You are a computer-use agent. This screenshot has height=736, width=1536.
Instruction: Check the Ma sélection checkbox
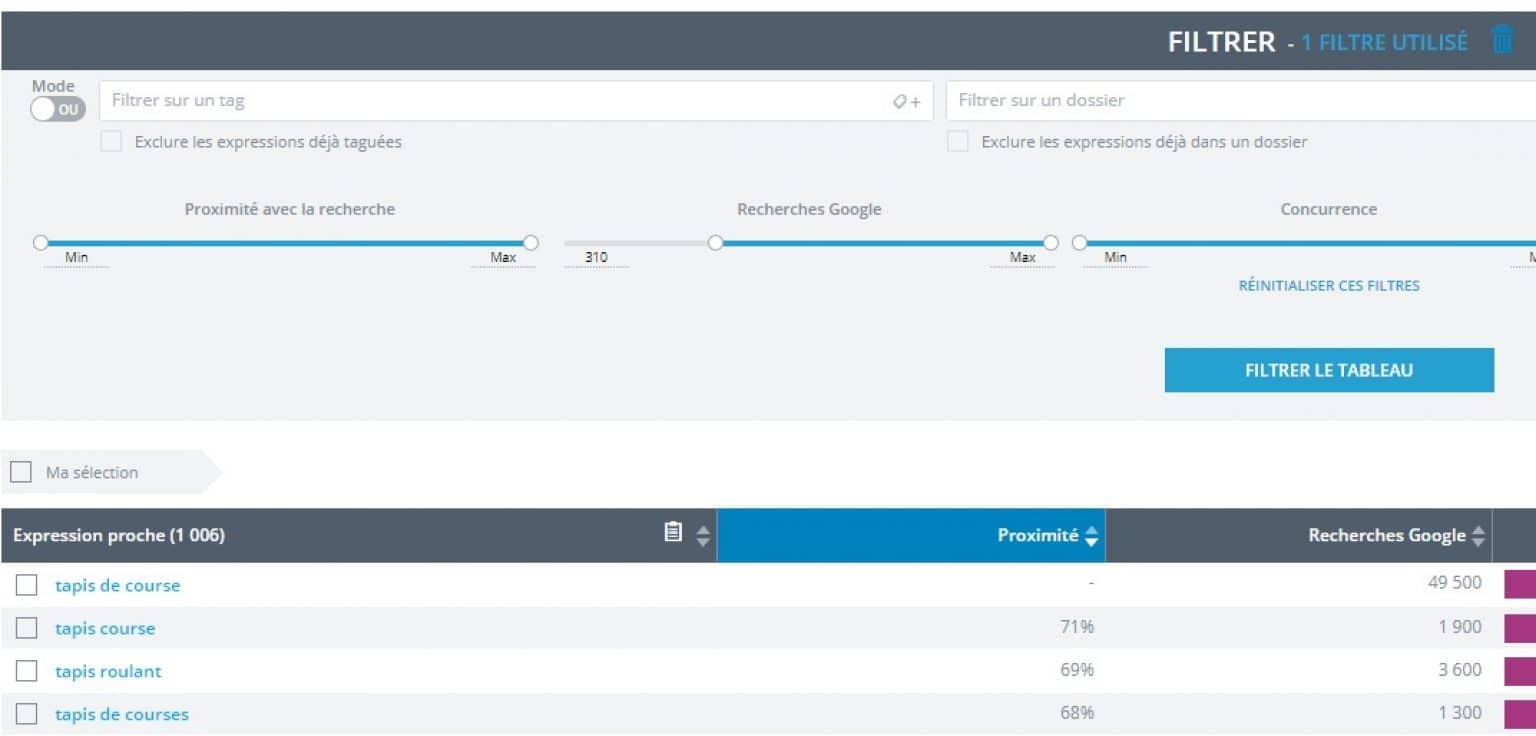coord(20,471)
